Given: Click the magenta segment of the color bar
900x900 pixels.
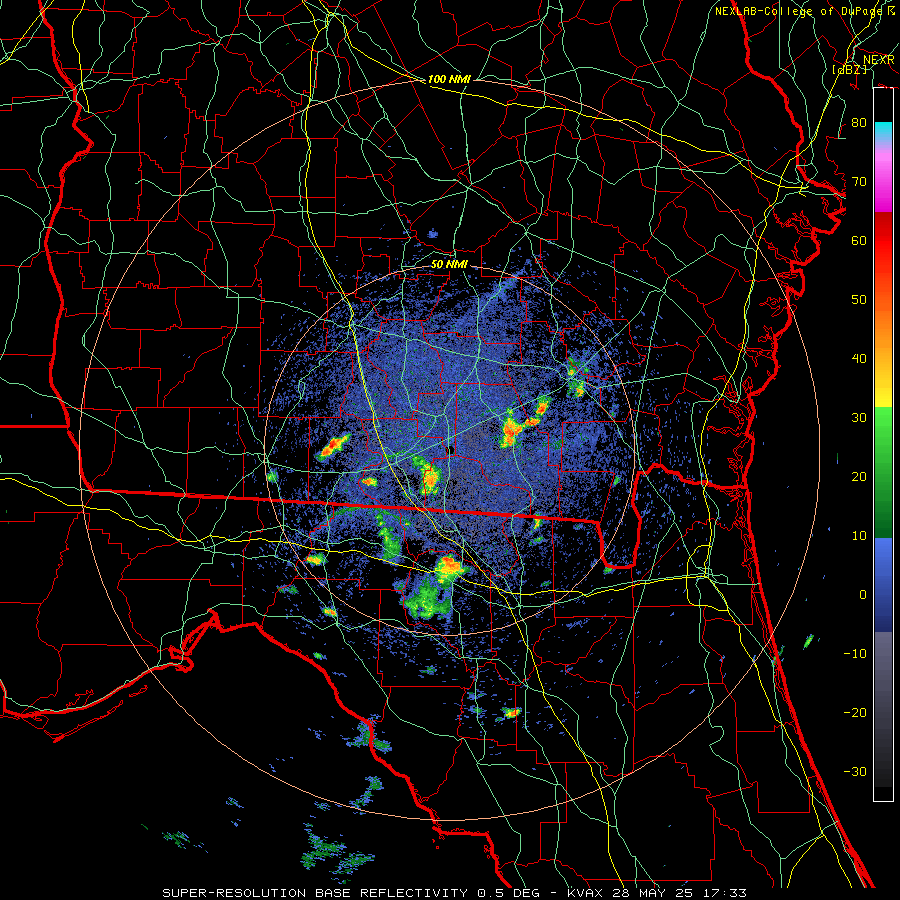Looking at the screenshot, I should tap(883, 181).
